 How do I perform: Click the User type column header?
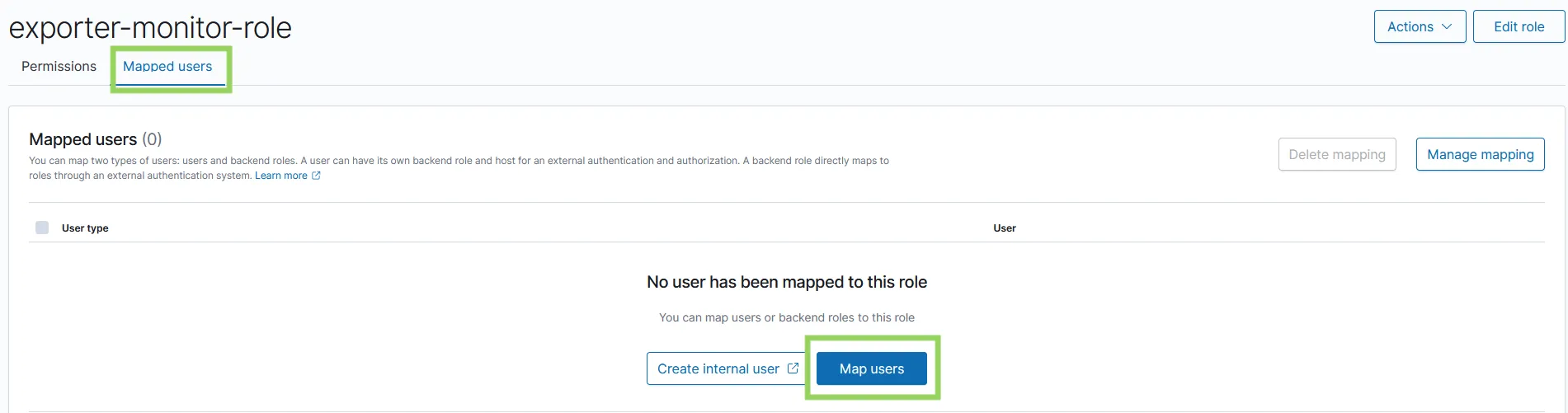click(x=85, y=228)
